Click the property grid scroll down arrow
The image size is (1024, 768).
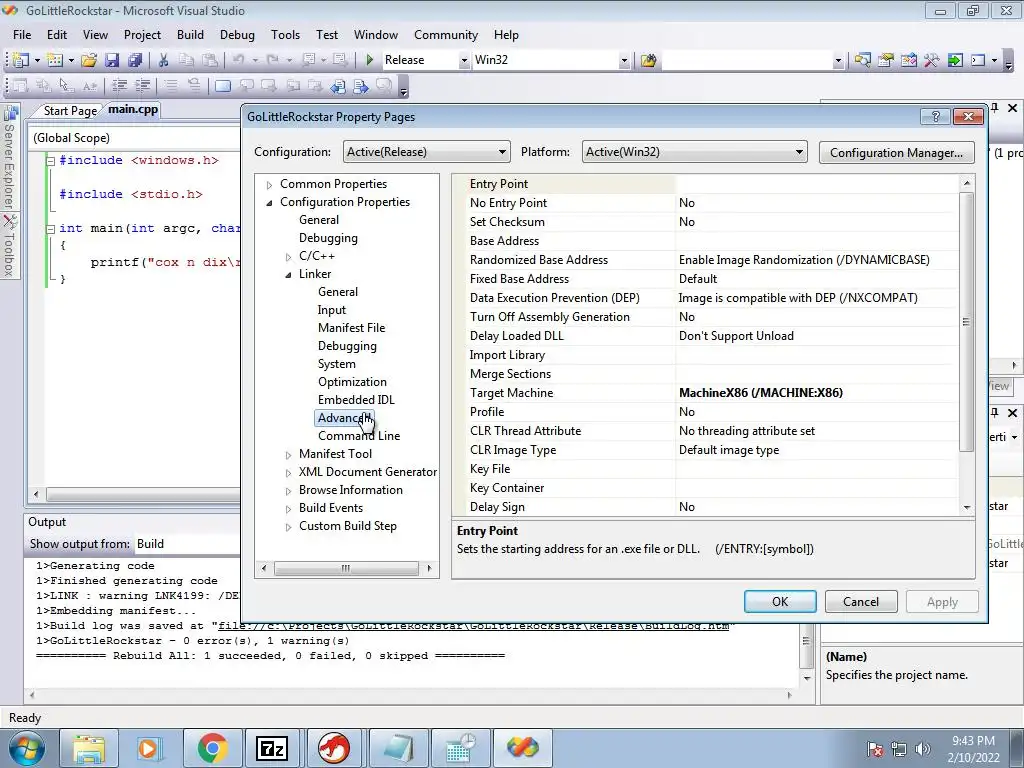click(967, 507)
